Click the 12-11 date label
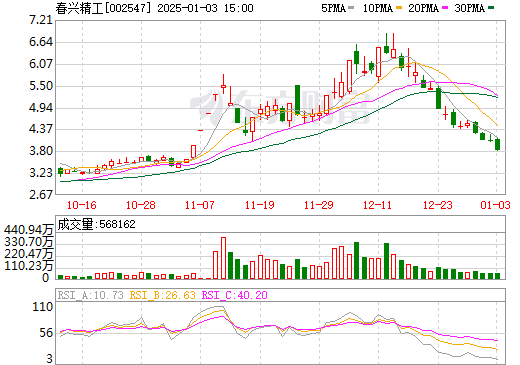Screen dimensions: 520x365 (378, 205)
